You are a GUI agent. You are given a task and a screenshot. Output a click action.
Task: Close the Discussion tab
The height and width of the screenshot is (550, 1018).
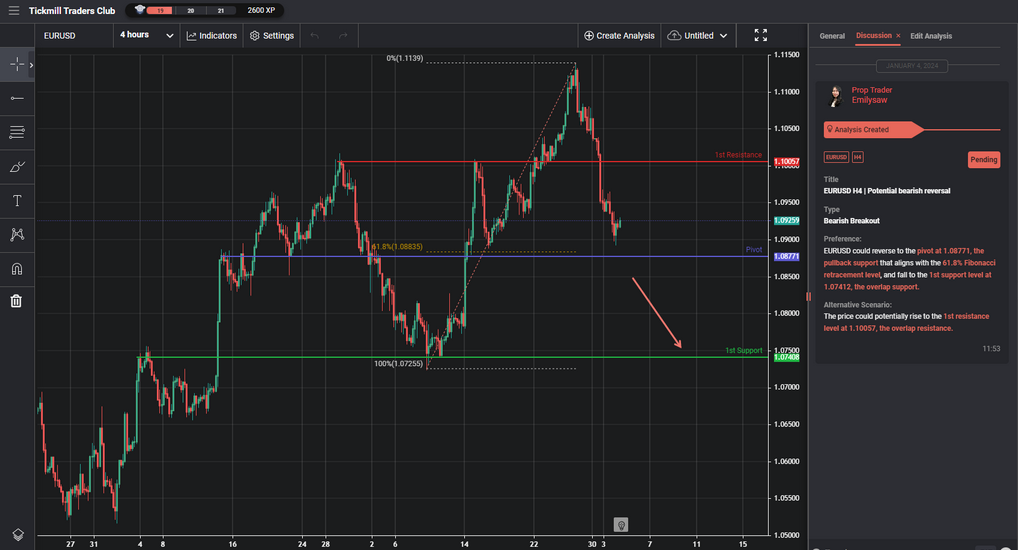898,36
